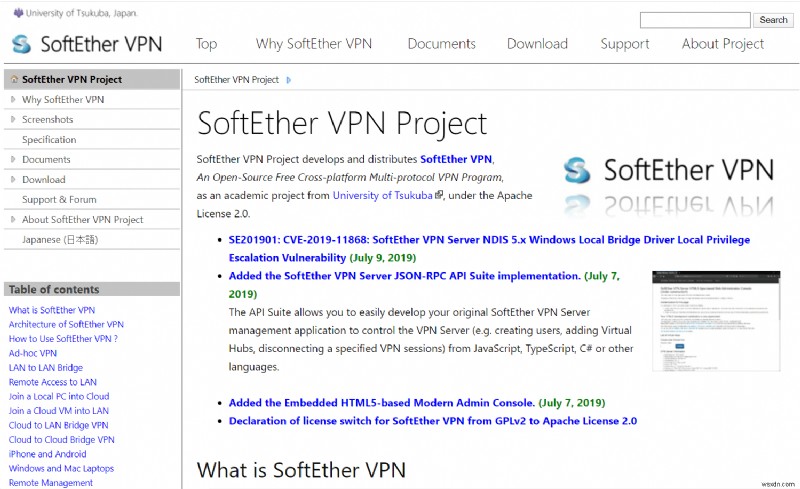Viewport: 800px width, 489px height.
Task: Click the breadcrumb arrow icon after SoftEther VPN Project
Action: (x=290, y=80)
